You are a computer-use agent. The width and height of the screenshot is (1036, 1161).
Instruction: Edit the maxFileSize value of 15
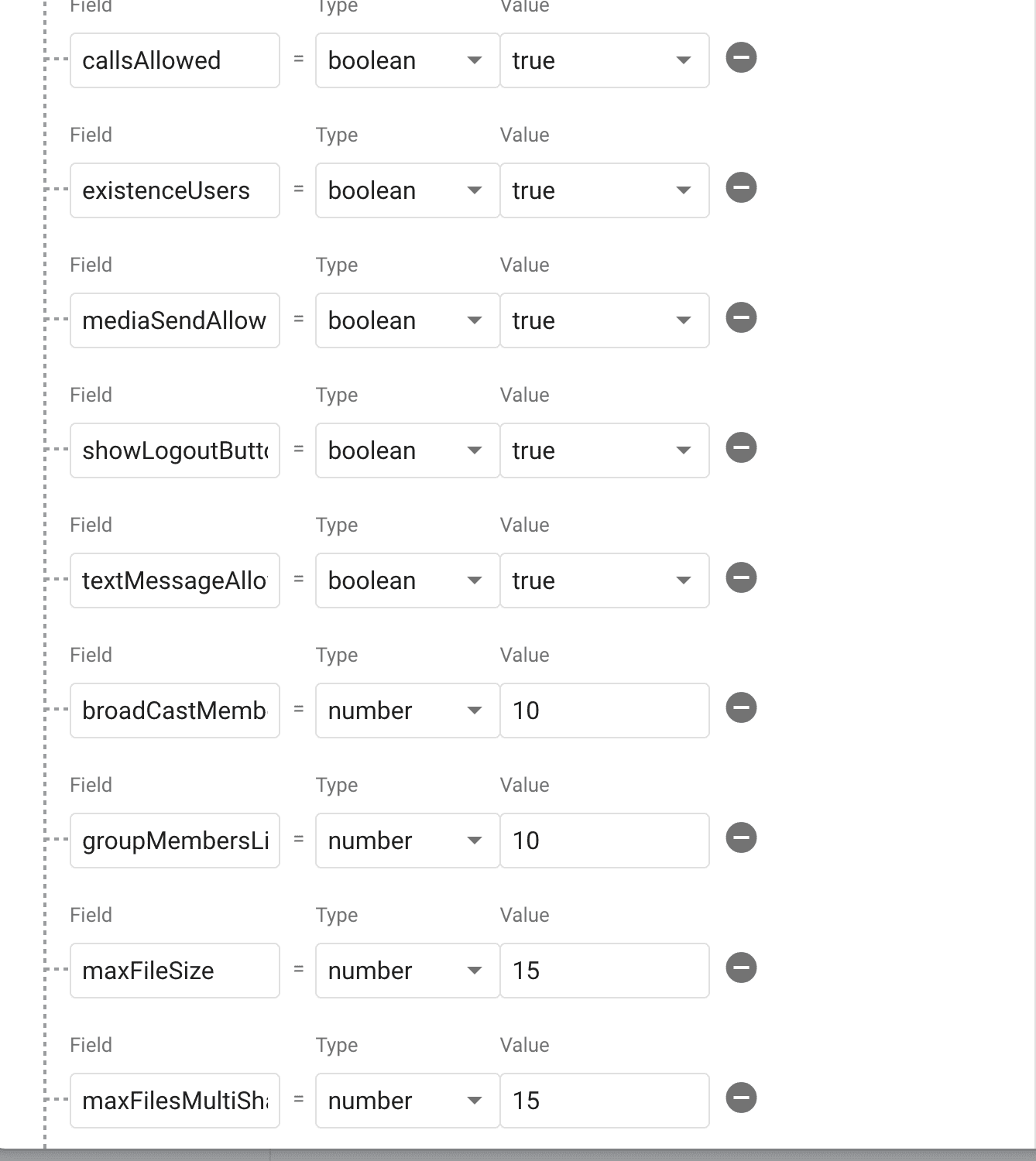(x=605, y=971)
